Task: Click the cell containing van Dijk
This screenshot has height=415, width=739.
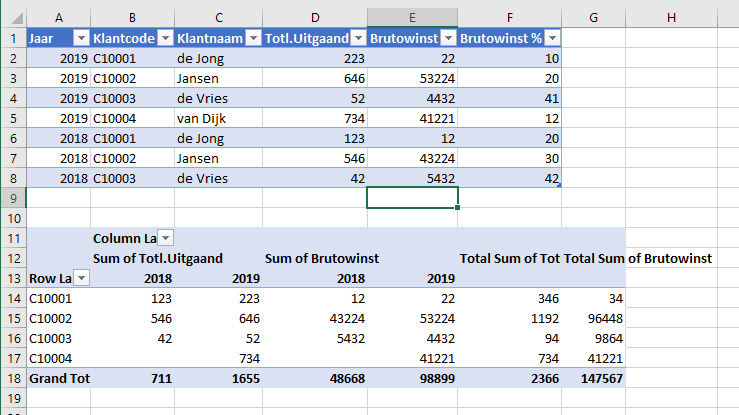Action: [x=218, y=118]
